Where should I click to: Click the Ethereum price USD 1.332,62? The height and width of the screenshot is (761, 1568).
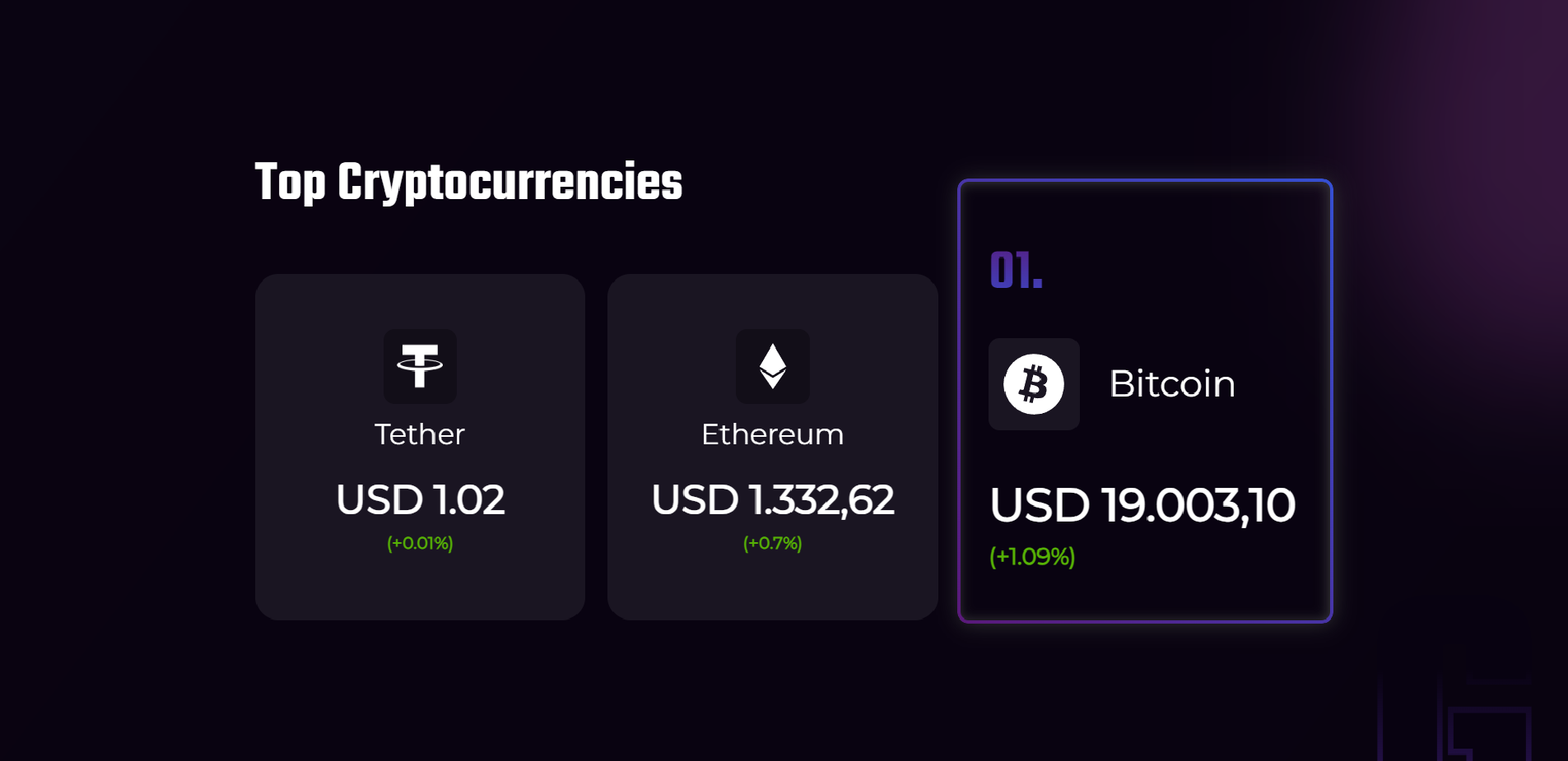point(772,499)
